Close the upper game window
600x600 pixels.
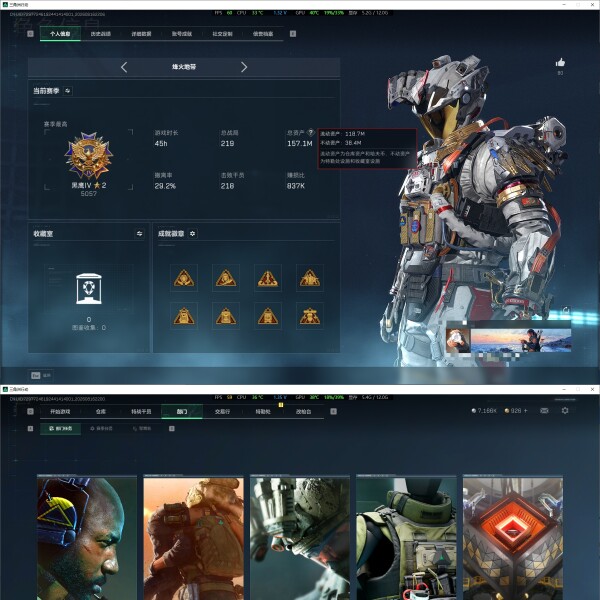point(592,4)
